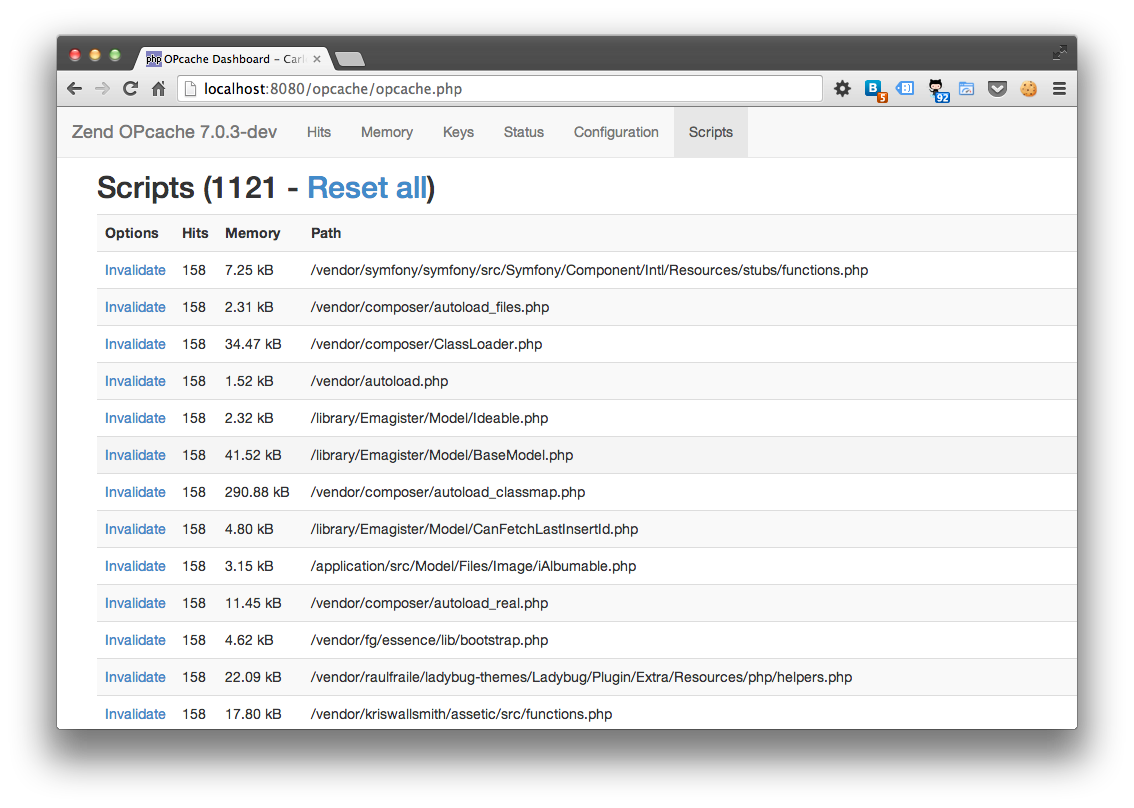
Task: Click the 22.09 kB memory value
Action: click(253, 677)
